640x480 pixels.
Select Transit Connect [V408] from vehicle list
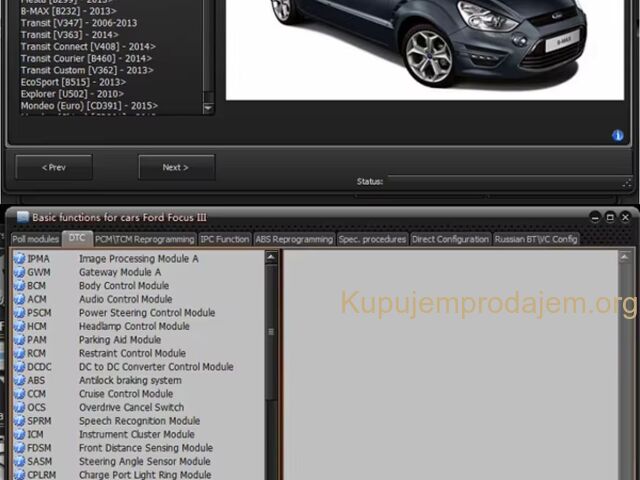tap(88, 46)
